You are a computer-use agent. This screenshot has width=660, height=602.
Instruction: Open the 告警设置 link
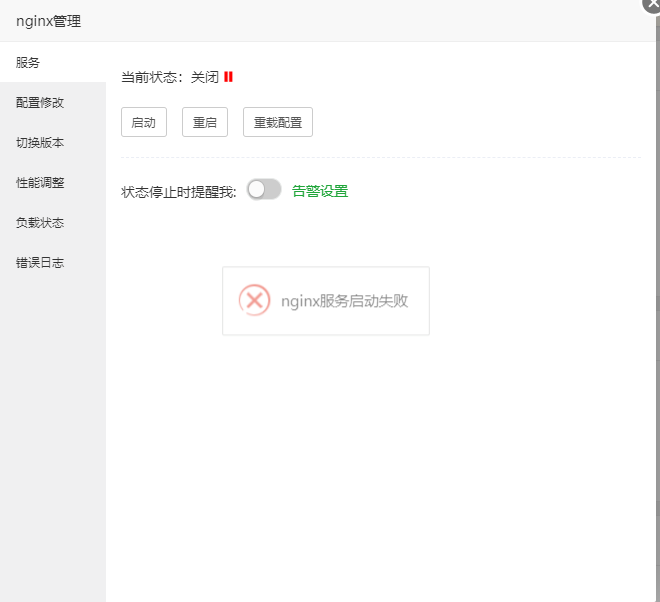[x=320, y=191]
